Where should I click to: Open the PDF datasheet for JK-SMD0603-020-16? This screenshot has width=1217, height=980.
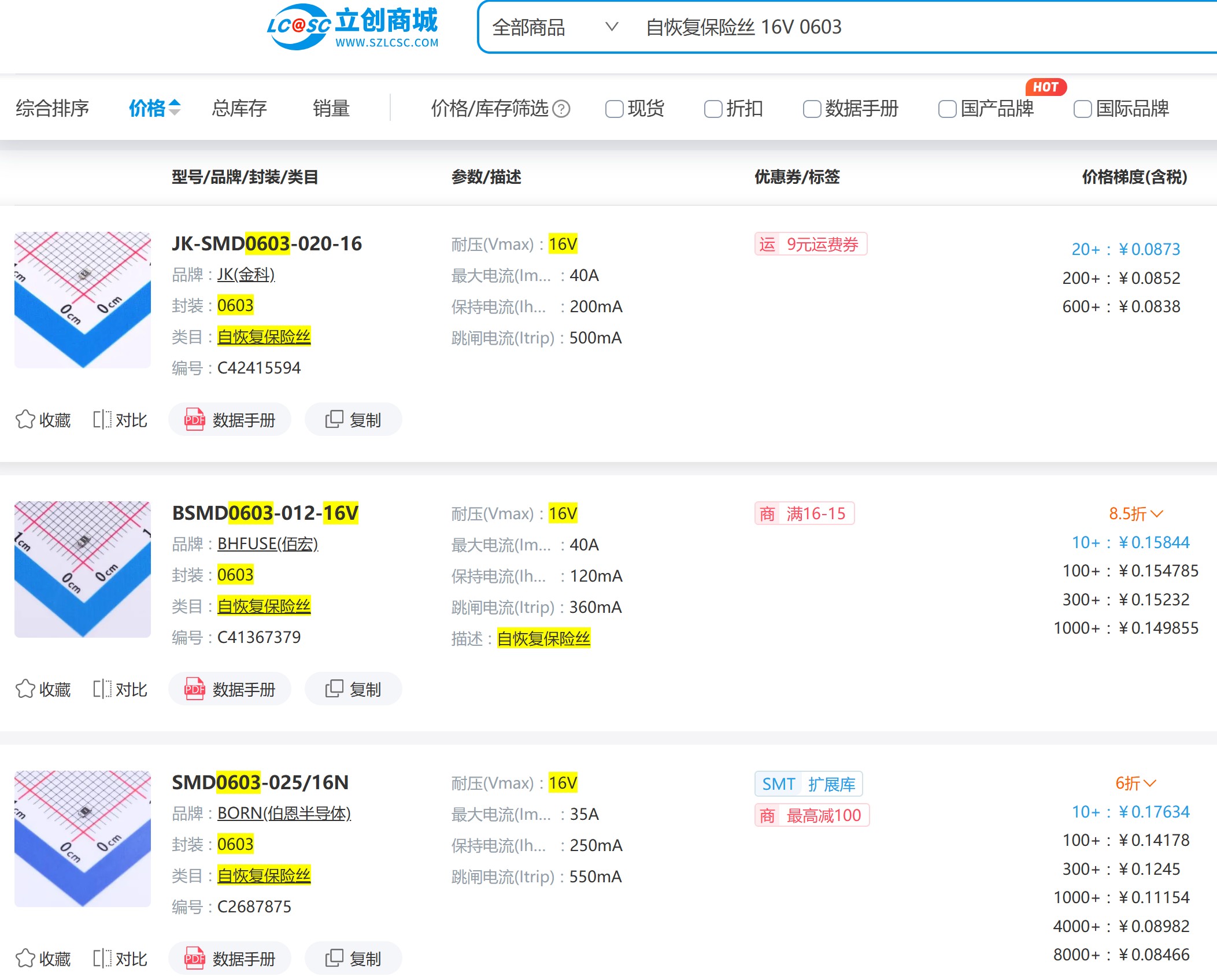[x=230, y=419]
